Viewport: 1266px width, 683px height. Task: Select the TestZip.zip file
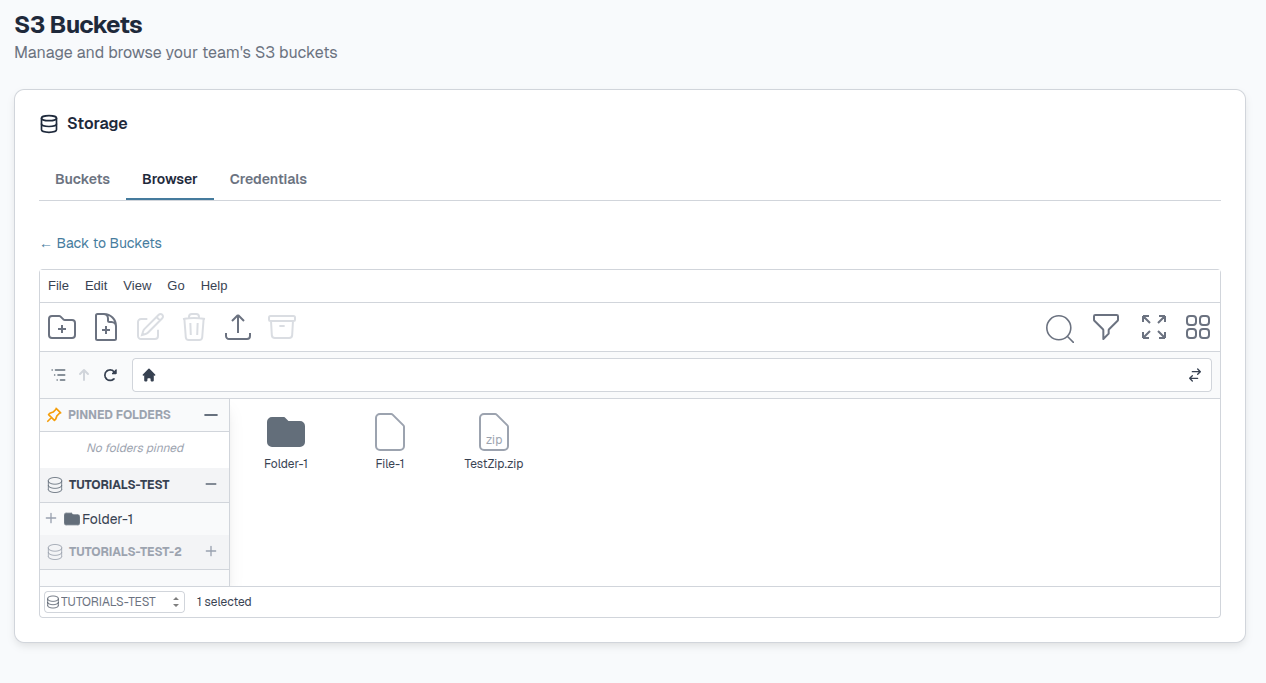tap(494, 441)
